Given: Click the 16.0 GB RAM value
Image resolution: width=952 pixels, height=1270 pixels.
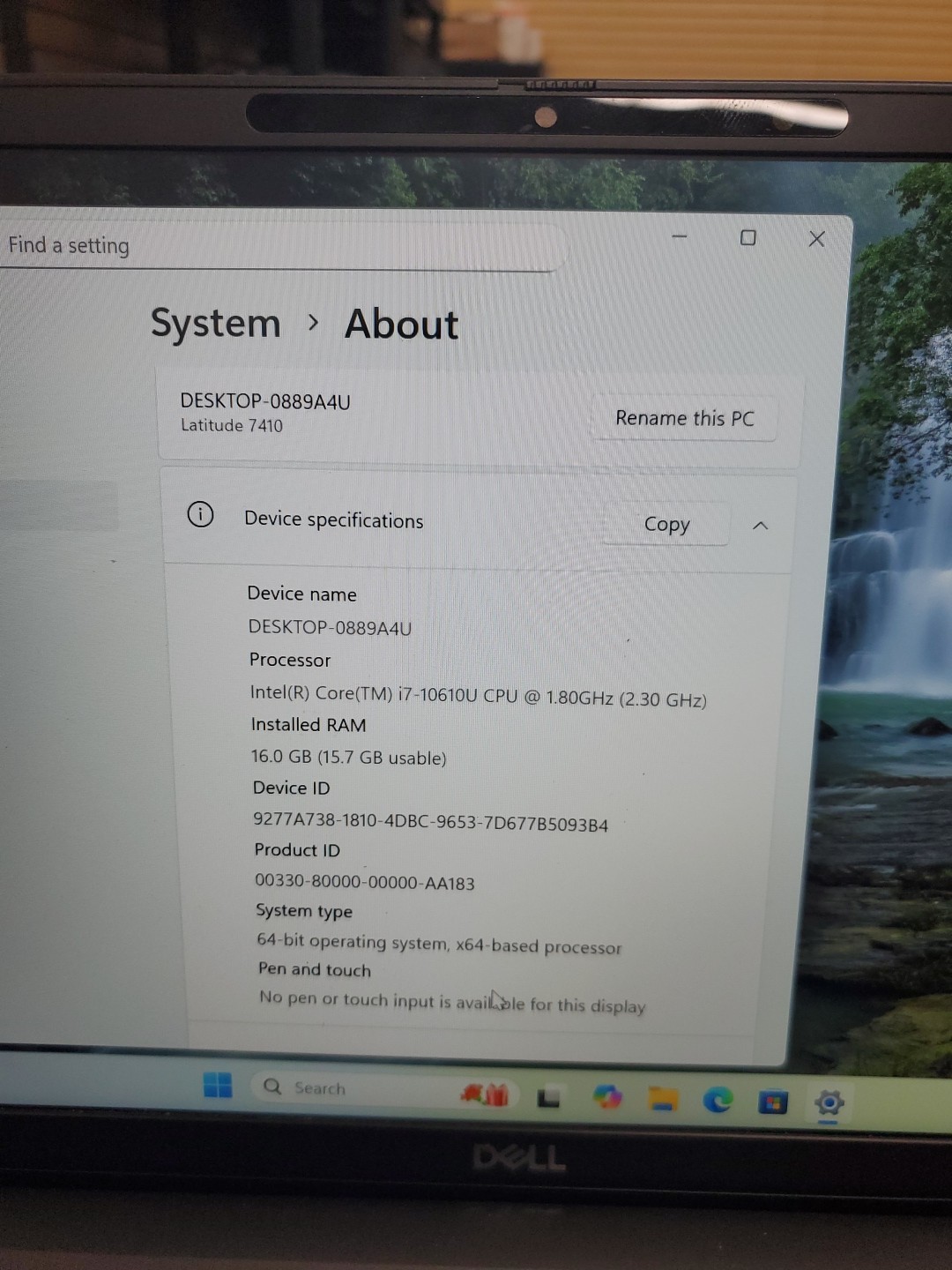Looking at the screenshot, I should [348, 757].
